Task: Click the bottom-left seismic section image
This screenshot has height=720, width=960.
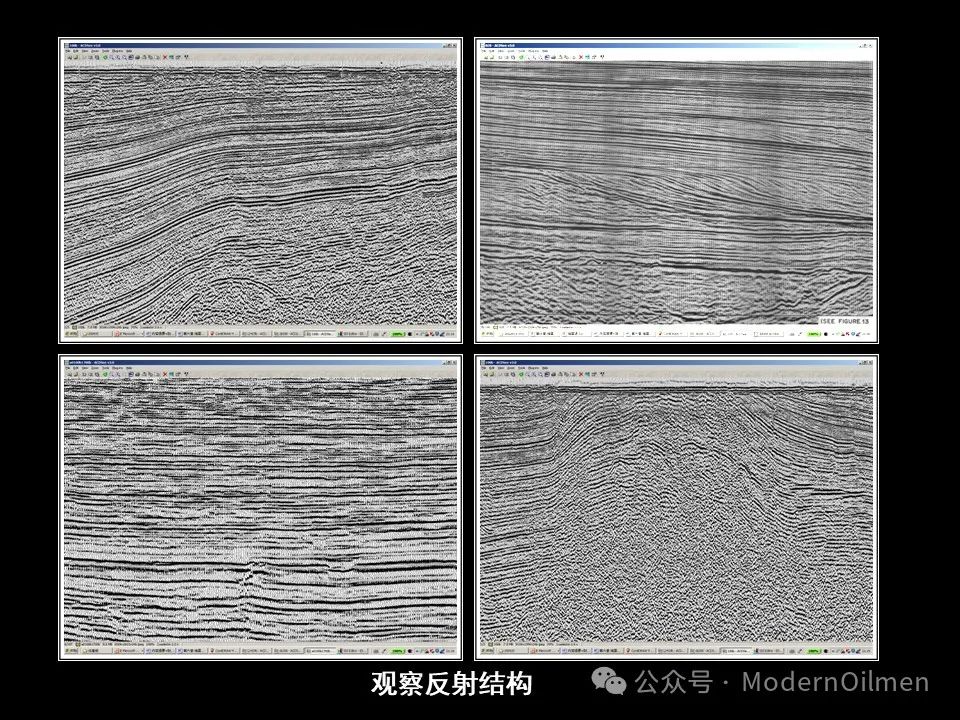Action: coord(260,510)
